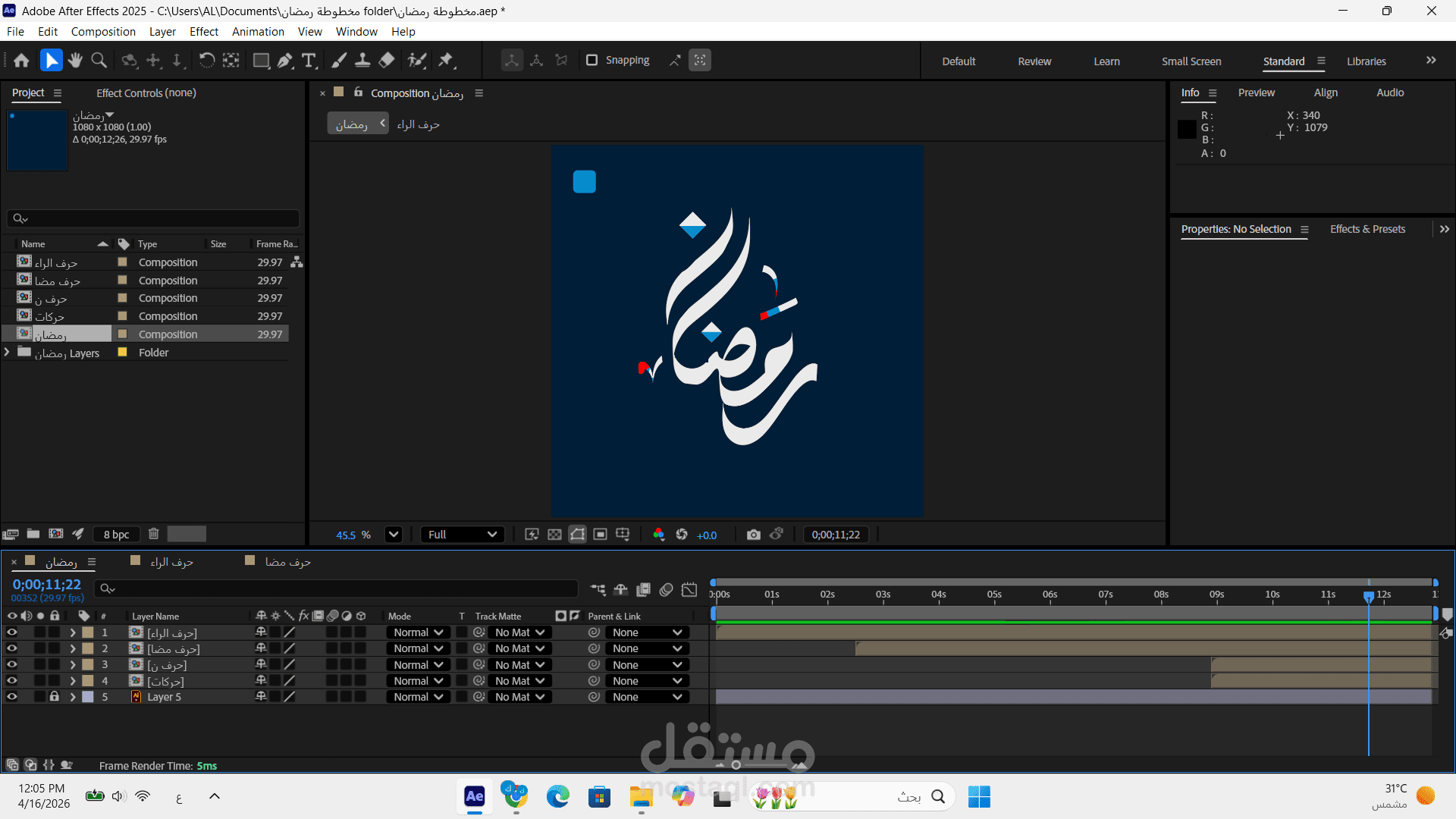Image resolution: width=1456 pixels, height=819 pixels.
Task: Expand properties of layer 4 حركات
Action: pyautogui.click(x=73, y=681)
